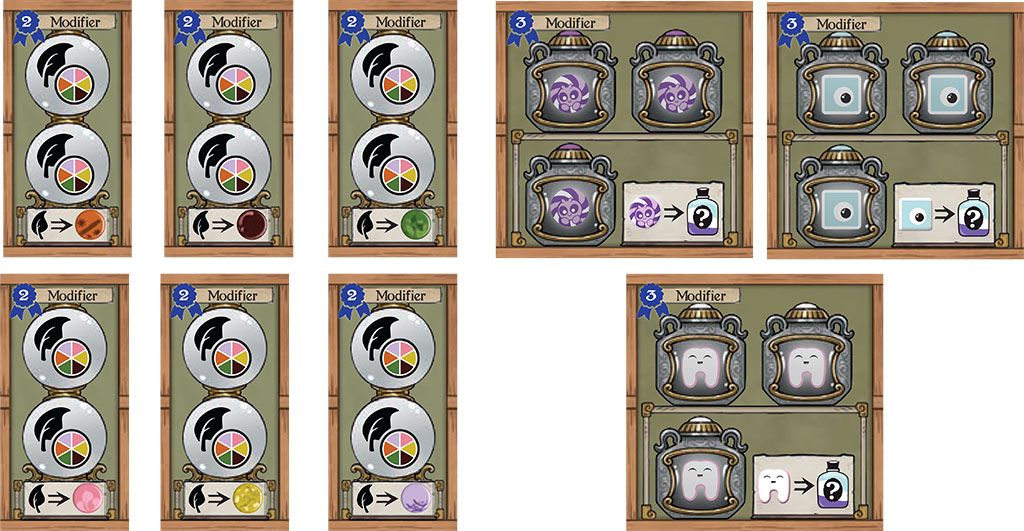Click top feather icon on yellow potion card
This screenshot has width=1024, height=531.
pyautogui.click(x=201, y=335)
